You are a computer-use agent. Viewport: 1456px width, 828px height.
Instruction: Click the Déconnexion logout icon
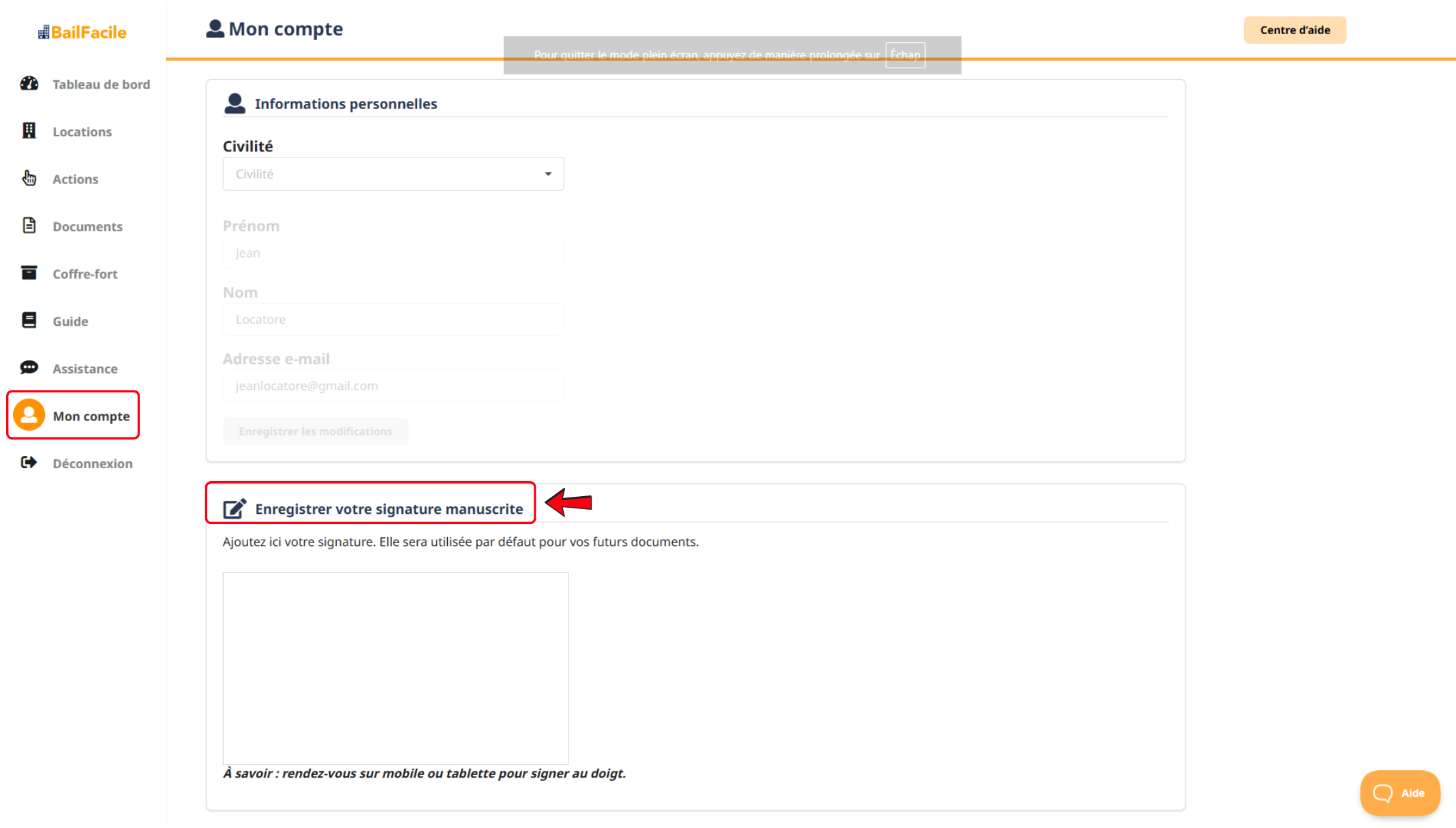tap(29, 463)
